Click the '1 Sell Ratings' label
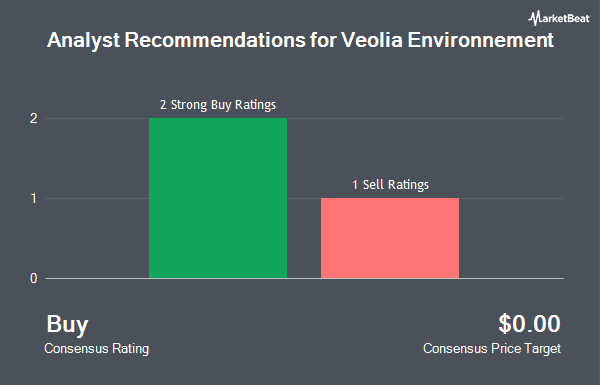The image size is (600, 385). 390,185
